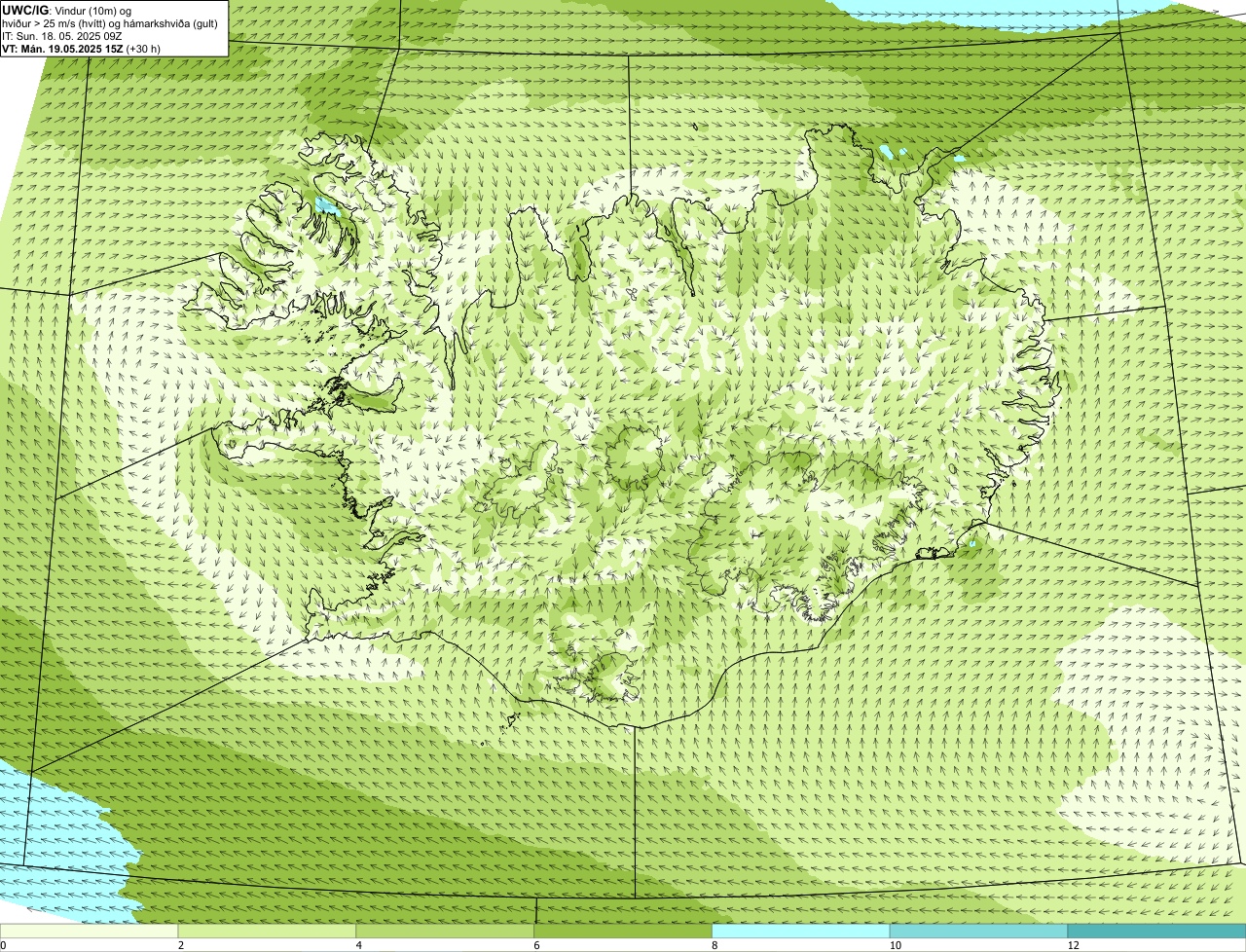Click the 'VT: Mán. 19.05.2025 15Z' valid time
Viewport: 1246px width, 952px height.
click(61, 49)
